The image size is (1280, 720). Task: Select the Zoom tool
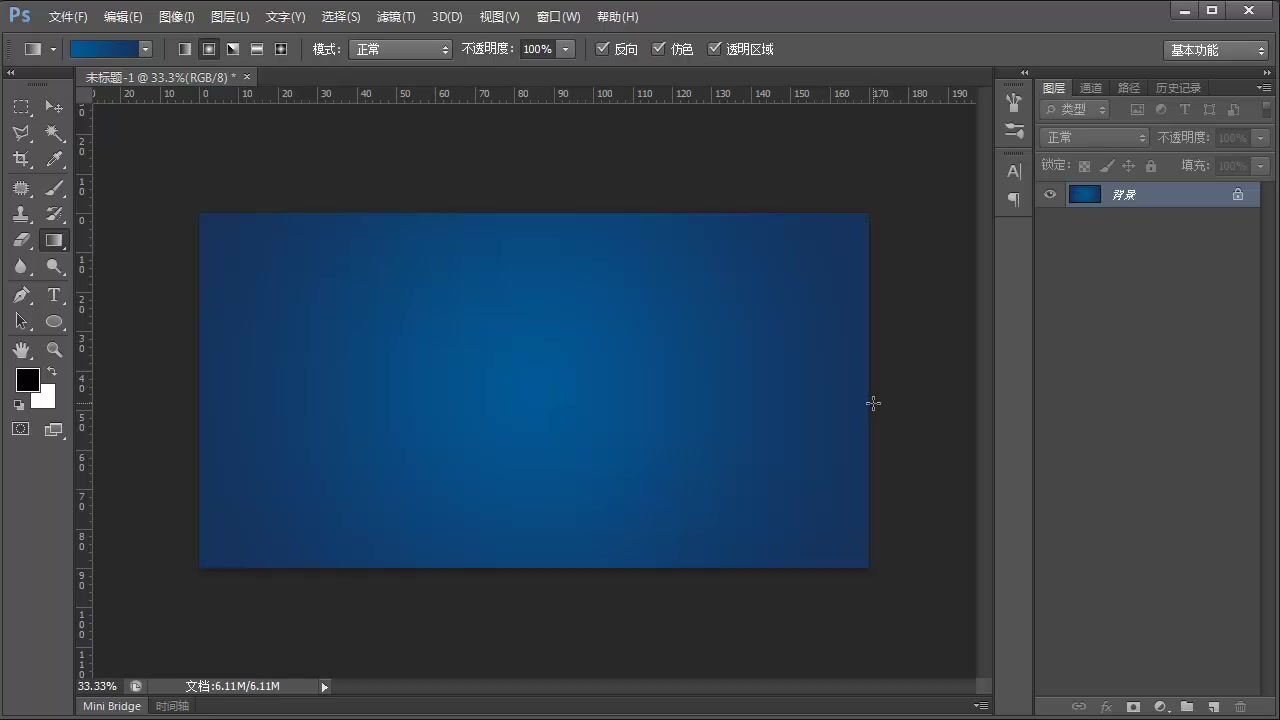coord(54,350)
